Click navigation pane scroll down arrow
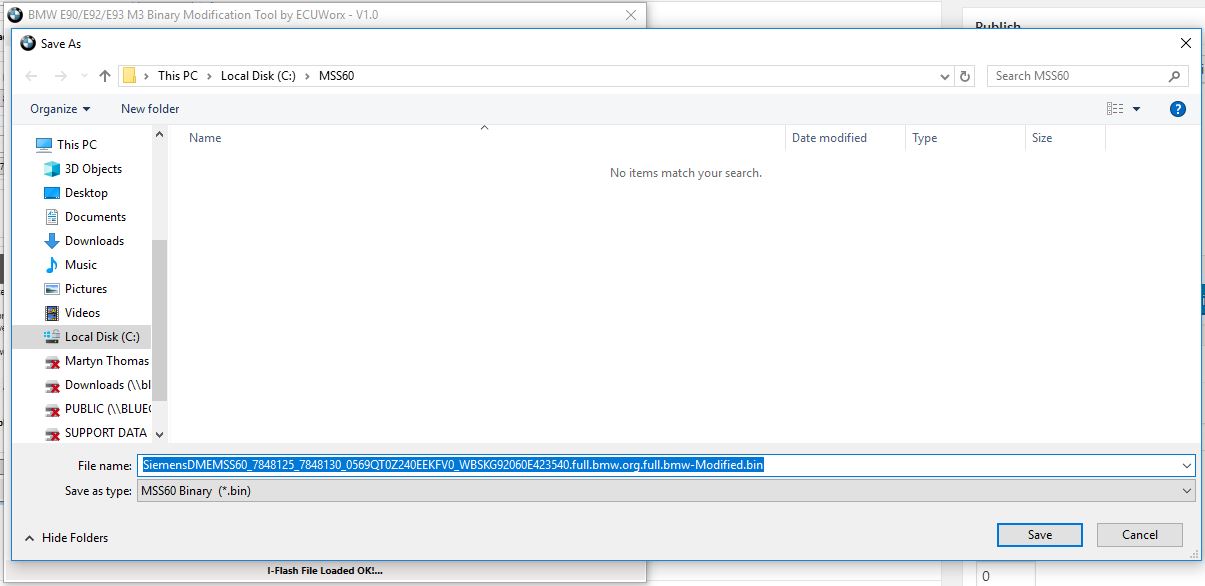The image size is (1205, 586). 160,435
